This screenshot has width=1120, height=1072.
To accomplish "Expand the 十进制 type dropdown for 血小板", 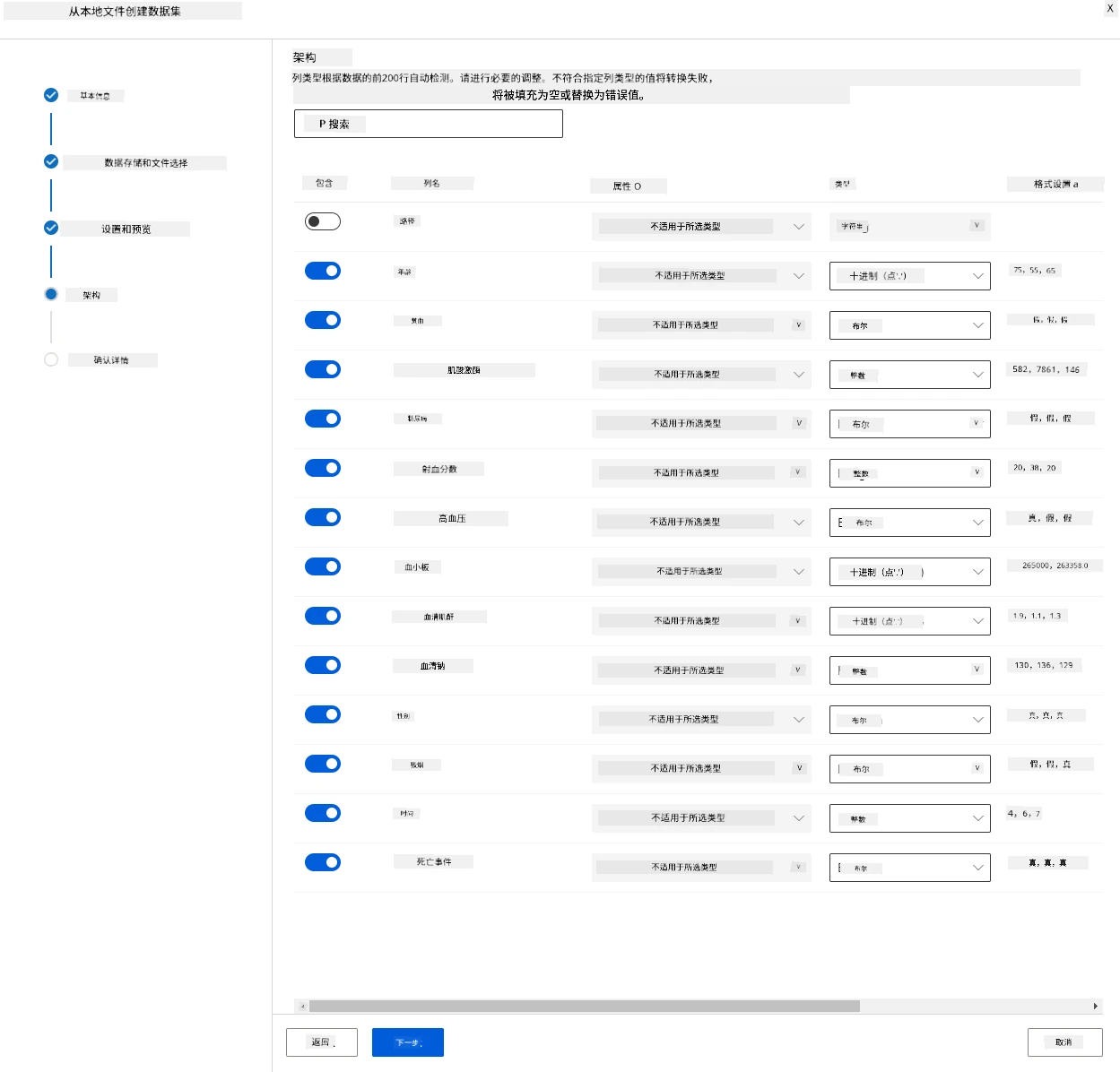I will pyautogui.click(x=910, y=572).
